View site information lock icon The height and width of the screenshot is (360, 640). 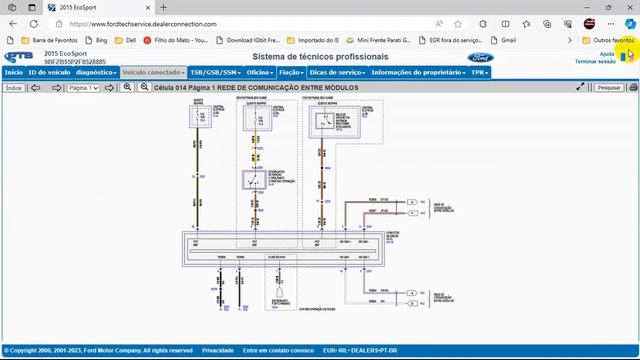tap(59, 24)
